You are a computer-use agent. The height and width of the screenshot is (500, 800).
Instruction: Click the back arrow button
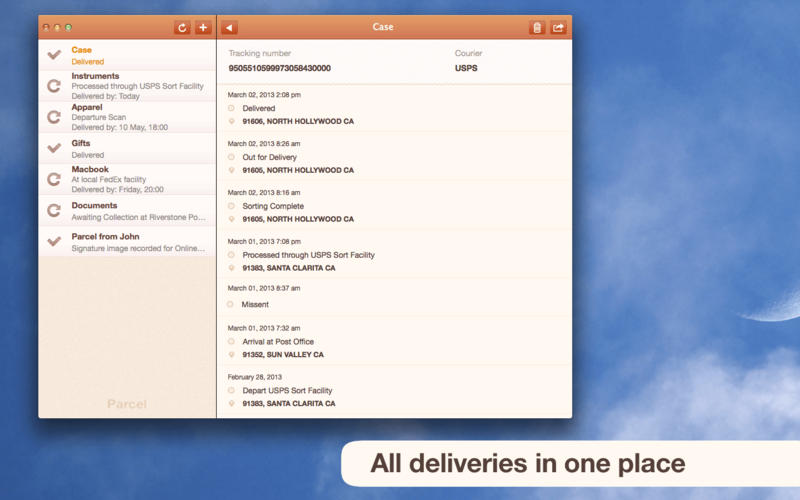(230, 28)
